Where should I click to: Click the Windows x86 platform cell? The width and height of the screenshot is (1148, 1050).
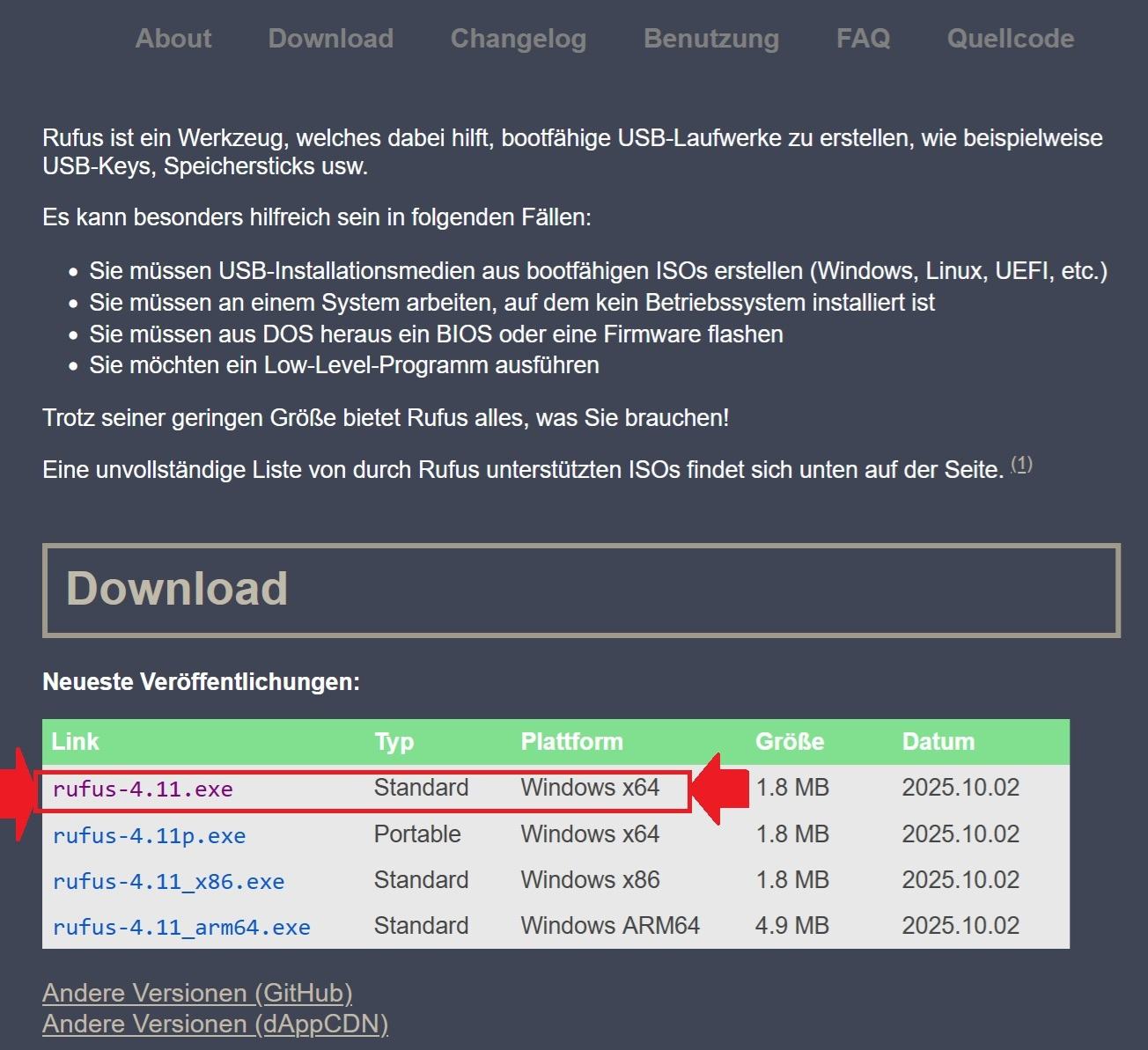point(590,880)
